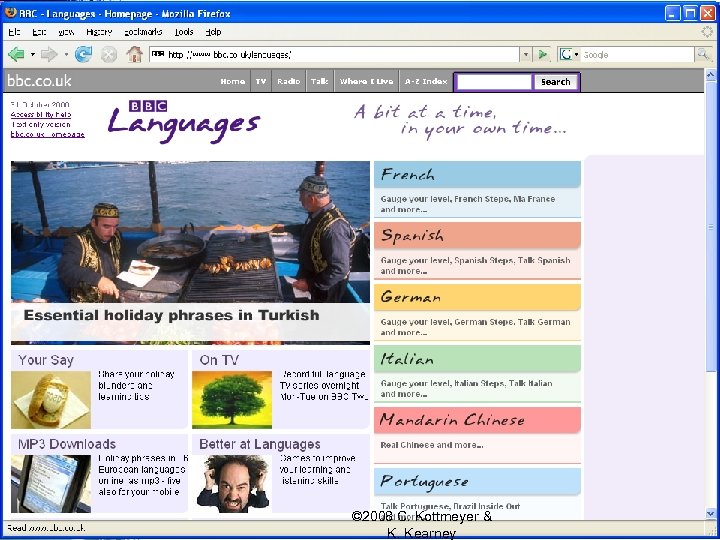Open the History menu
This screenshot has width=720, height=540.
pos(99,32)
